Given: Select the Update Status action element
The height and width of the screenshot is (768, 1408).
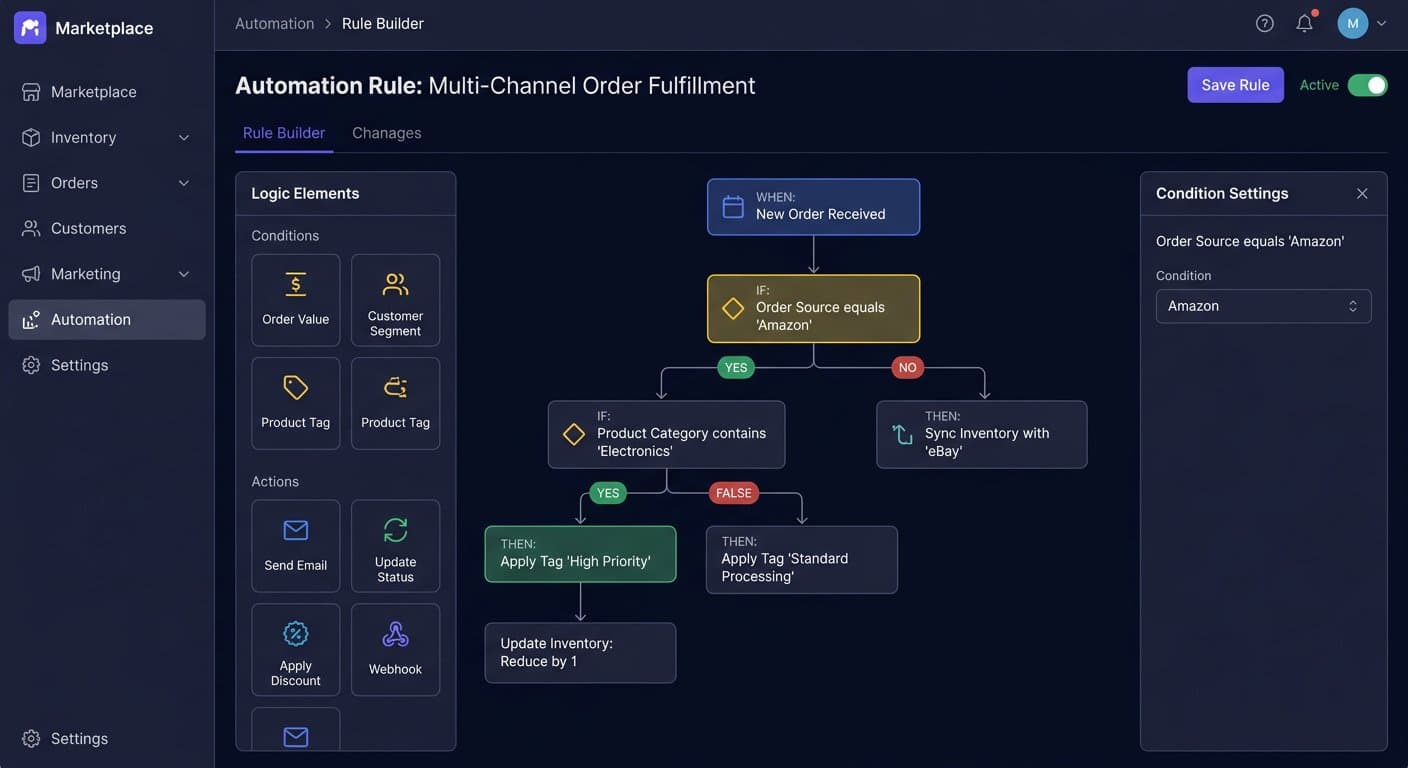Looking at the screenshot, I should pyautogui.click(x=396, y=546).
